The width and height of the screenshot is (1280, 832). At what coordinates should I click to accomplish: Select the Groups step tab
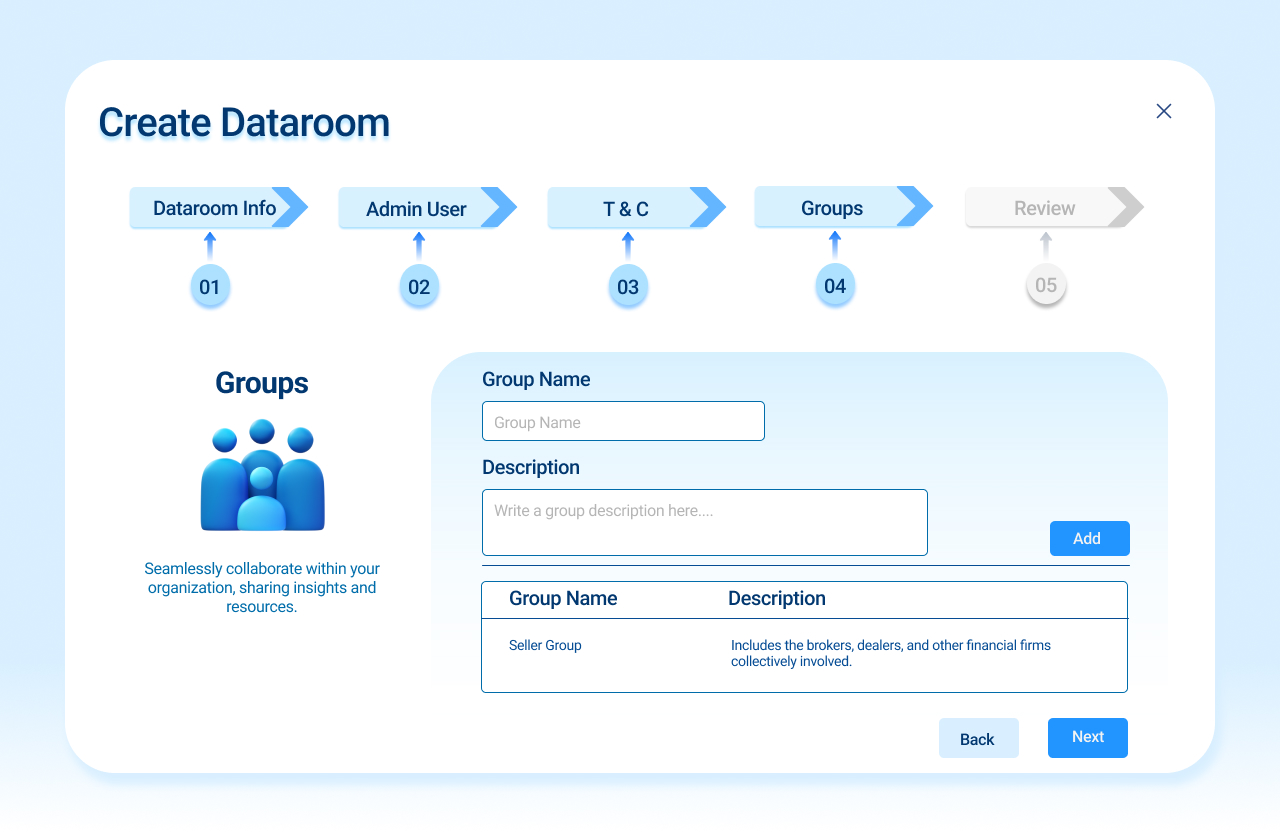coord(843,207)
